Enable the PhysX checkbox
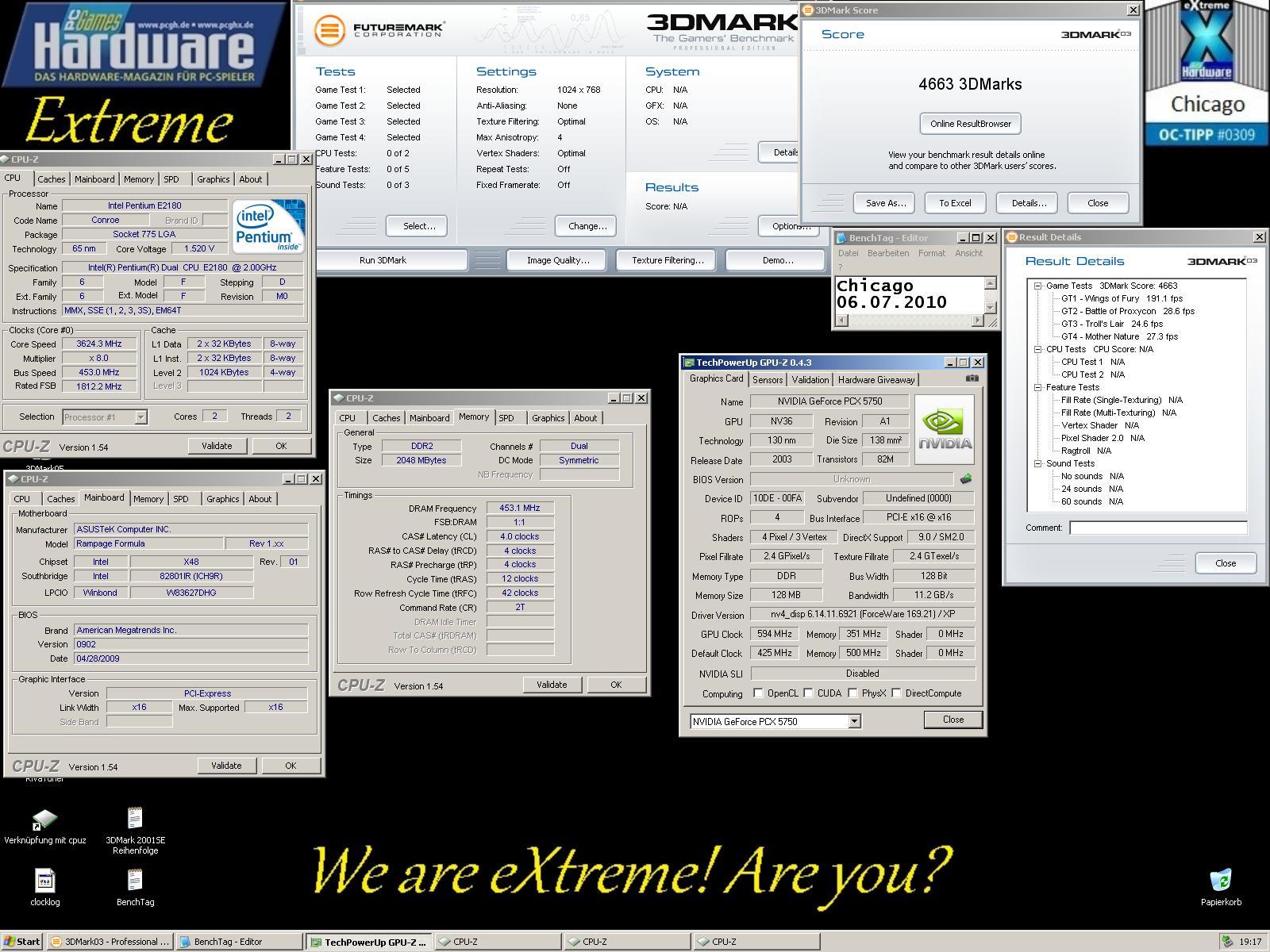Viewport: 1270px width, 952px height. point(852,693)
